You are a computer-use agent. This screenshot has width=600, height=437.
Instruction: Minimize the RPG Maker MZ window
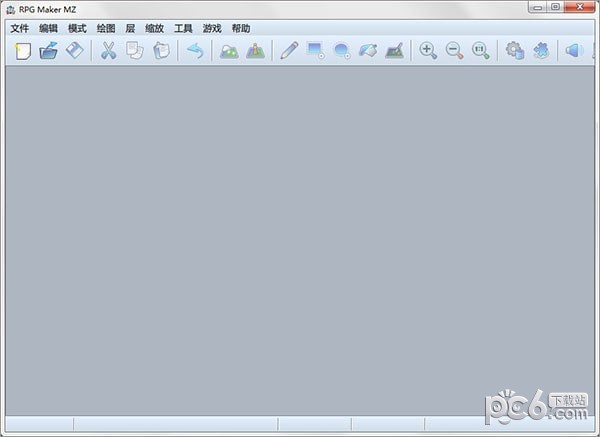coord(538,7)
